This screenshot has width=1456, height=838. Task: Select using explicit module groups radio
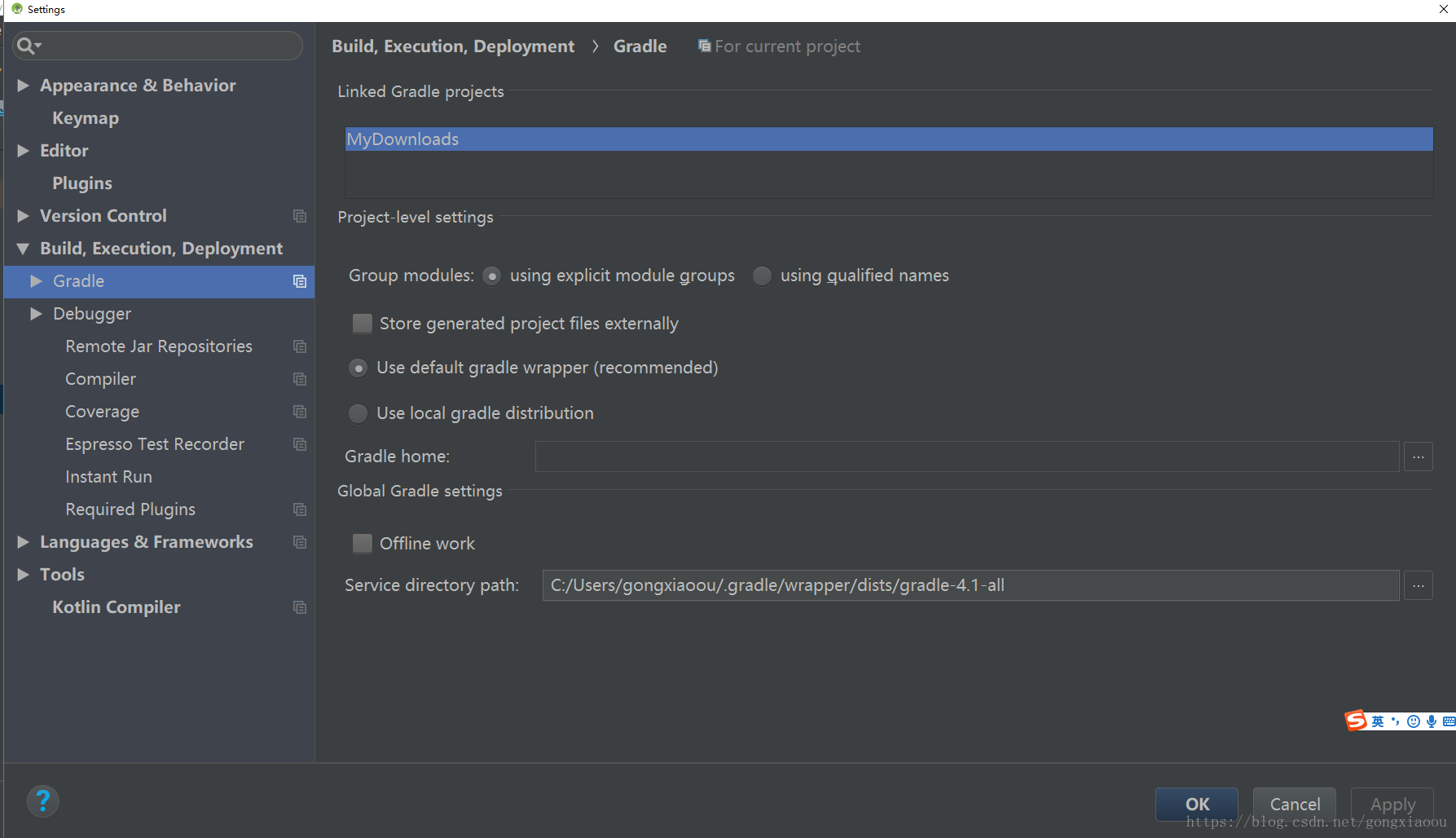tap(492, 276)
